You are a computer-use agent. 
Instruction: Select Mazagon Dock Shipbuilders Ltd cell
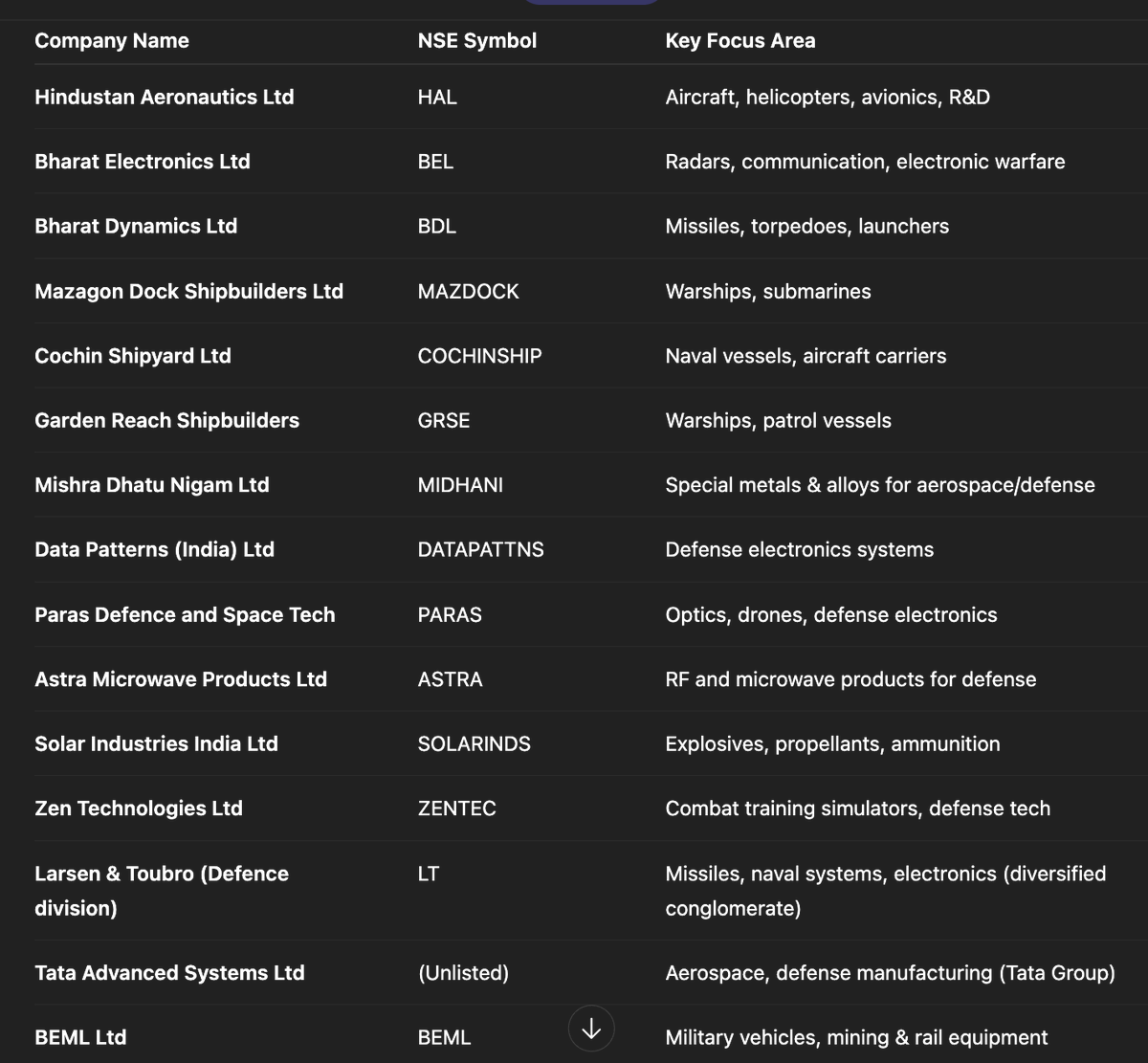[x=188, y=292]
